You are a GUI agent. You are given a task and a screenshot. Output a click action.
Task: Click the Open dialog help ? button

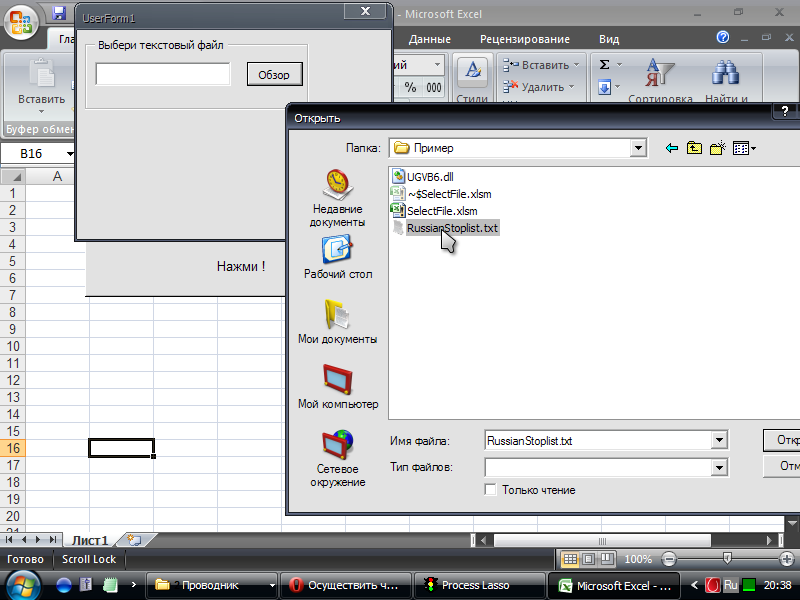click(x=785, y=112)
